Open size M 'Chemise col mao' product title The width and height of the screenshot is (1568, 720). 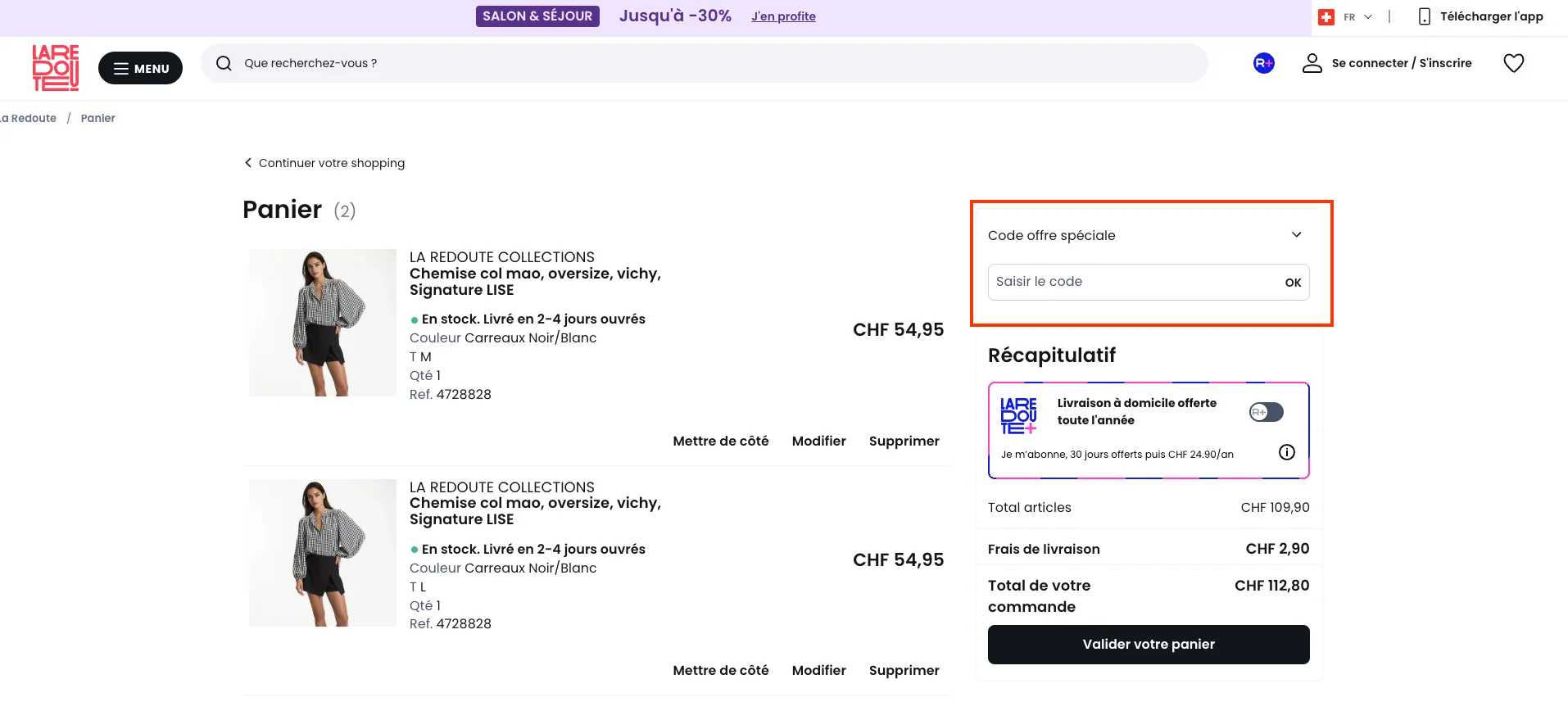[x=535, y=282]
